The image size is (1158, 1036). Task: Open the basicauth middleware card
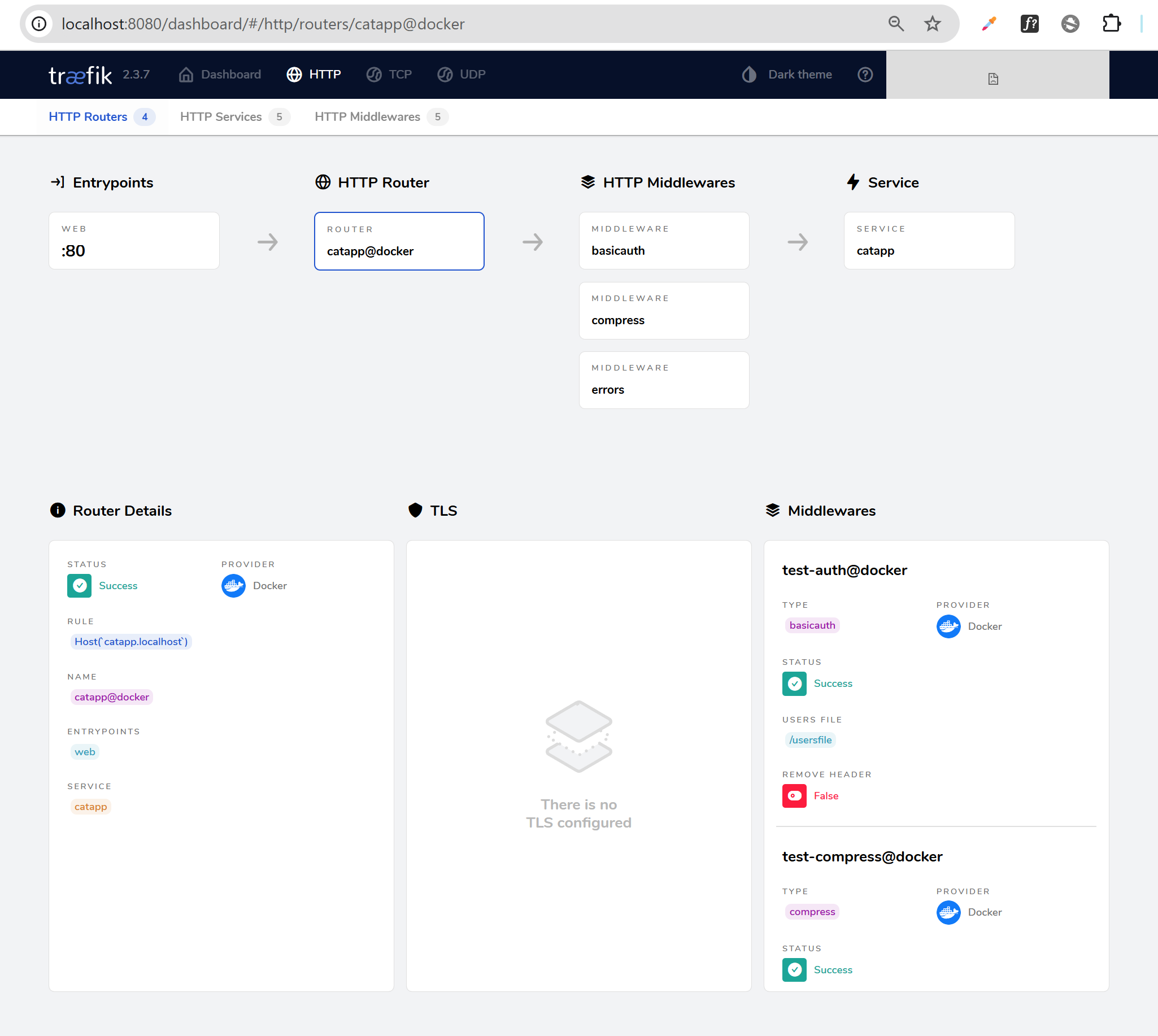click(664, 241)
